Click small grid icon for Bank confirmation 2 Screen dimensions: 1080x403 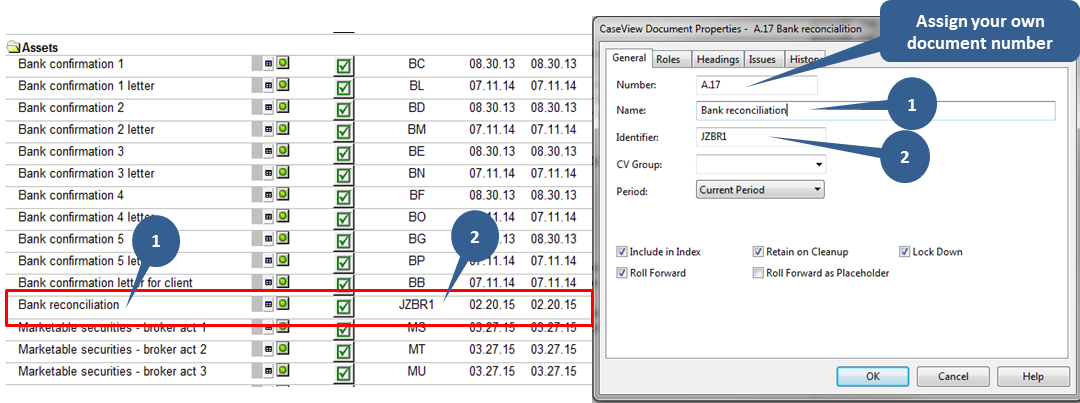click(x=269, y=107)
